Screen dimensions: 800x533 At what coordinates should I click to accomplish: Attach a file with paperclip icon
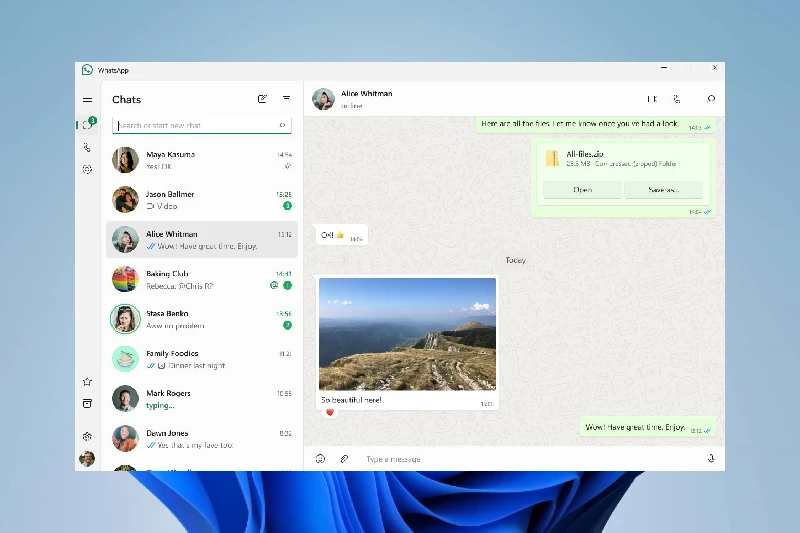point(344,459)
